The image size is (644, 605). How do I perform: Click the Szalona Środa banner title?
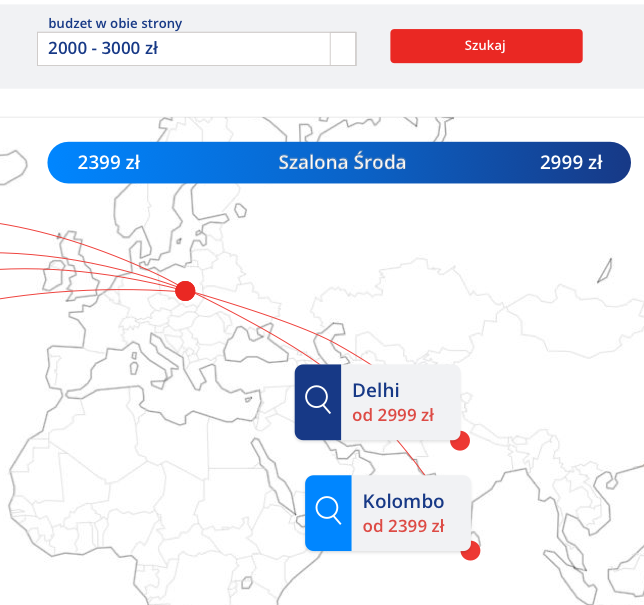(342, 162)
